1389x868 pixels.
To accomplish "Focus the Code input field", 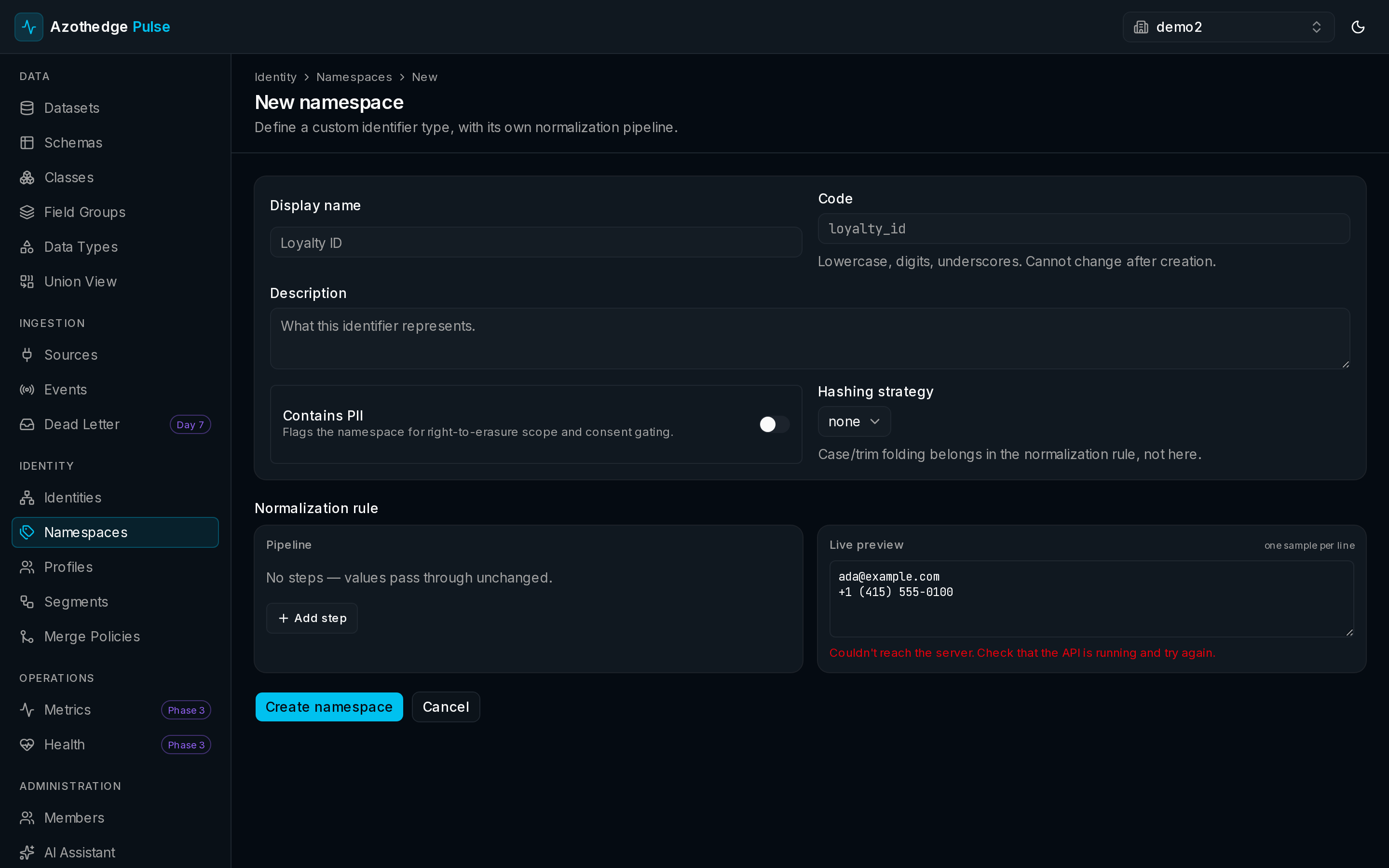I will (1084, 229).
